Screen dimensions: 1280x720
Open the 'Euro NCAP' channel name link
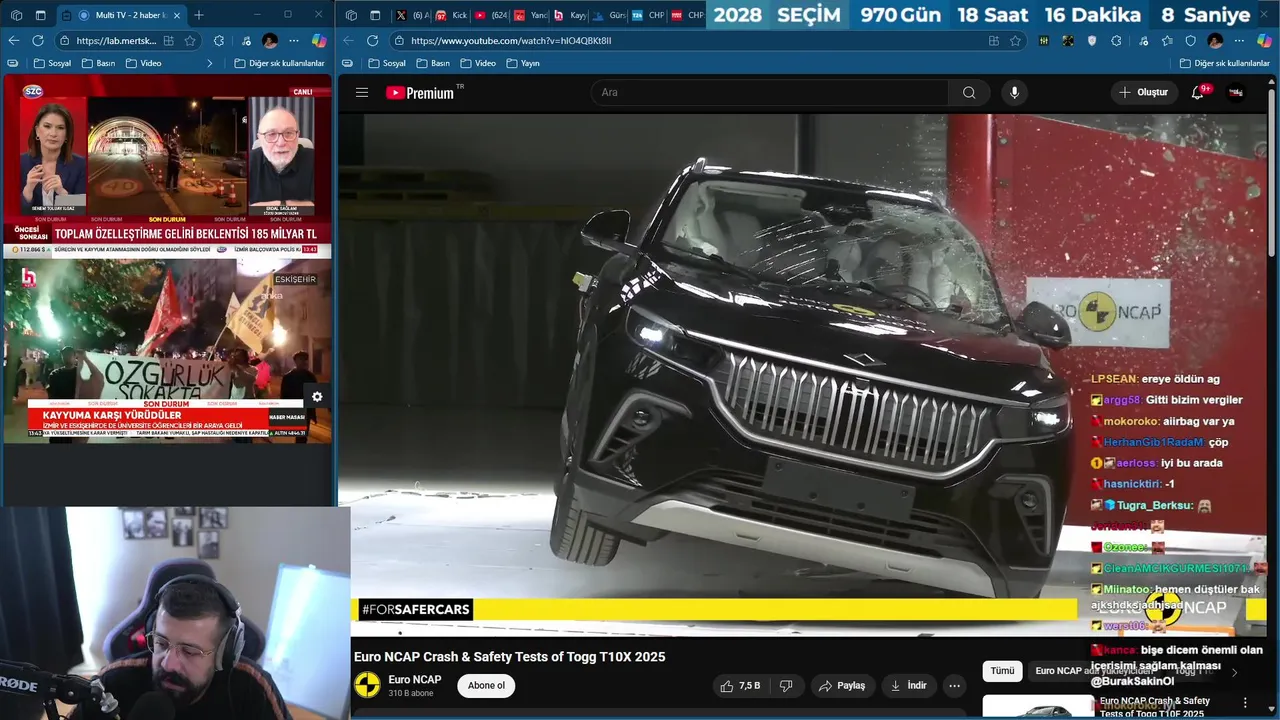415,680
